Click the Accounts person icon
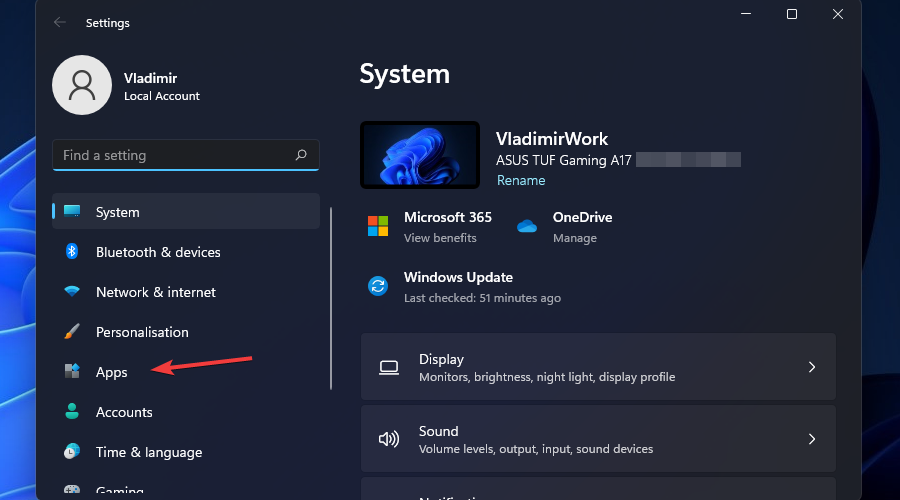The height and width of the screenshot is (500, 900). 72,412
